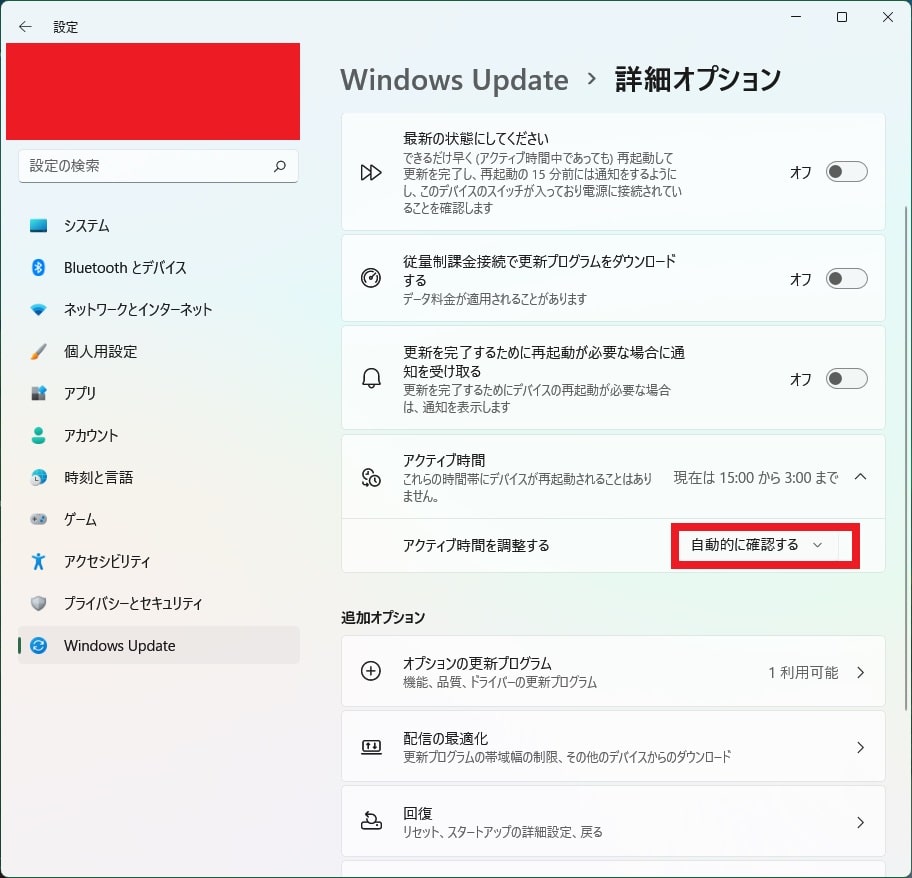
Task: Open 配信の最適化 chevron arrow
Action: point(861,748)
